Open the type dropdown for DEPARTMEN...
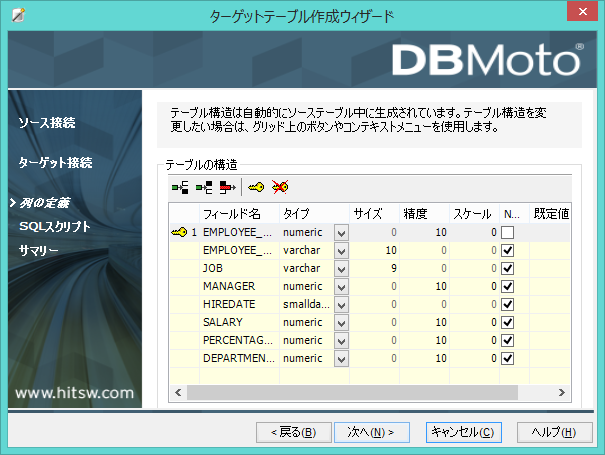This screenshot has width=605, height=455. tap(341, 359)
